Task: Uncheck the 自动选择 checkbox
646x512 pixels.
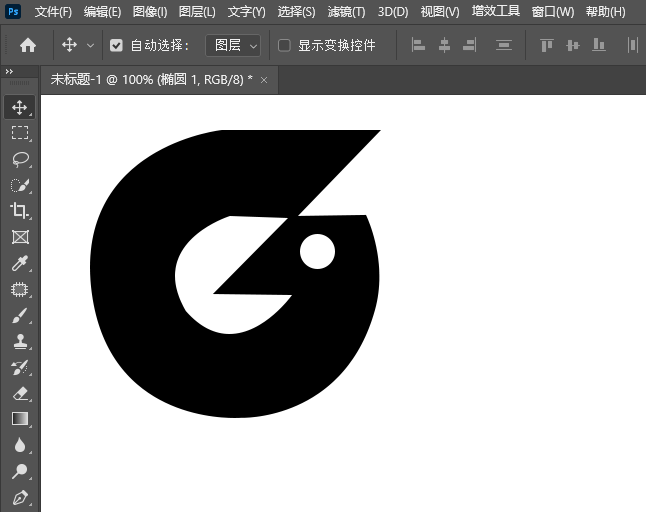Action: pos(116,45)
